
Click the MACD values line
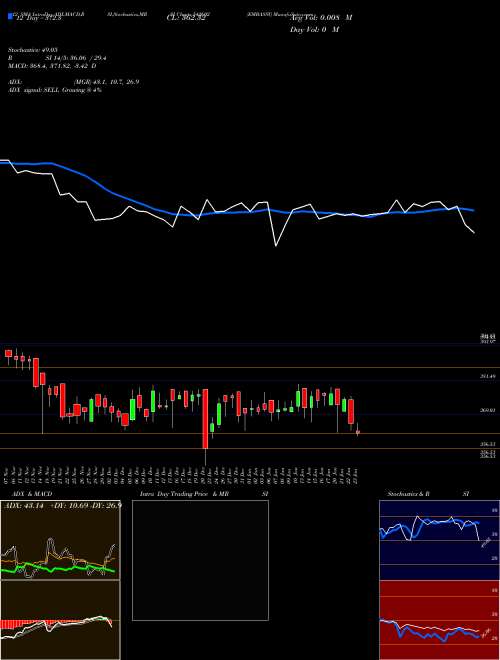tap(52, 66)
